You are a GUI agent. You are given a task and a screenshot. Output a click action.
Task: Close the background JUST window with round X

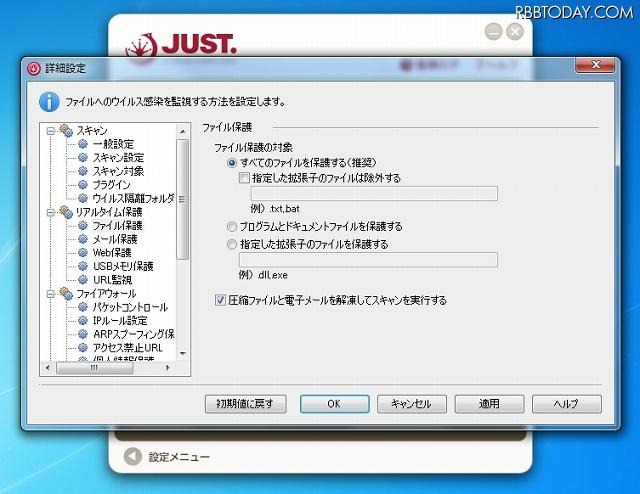click(x=515, y=31)
